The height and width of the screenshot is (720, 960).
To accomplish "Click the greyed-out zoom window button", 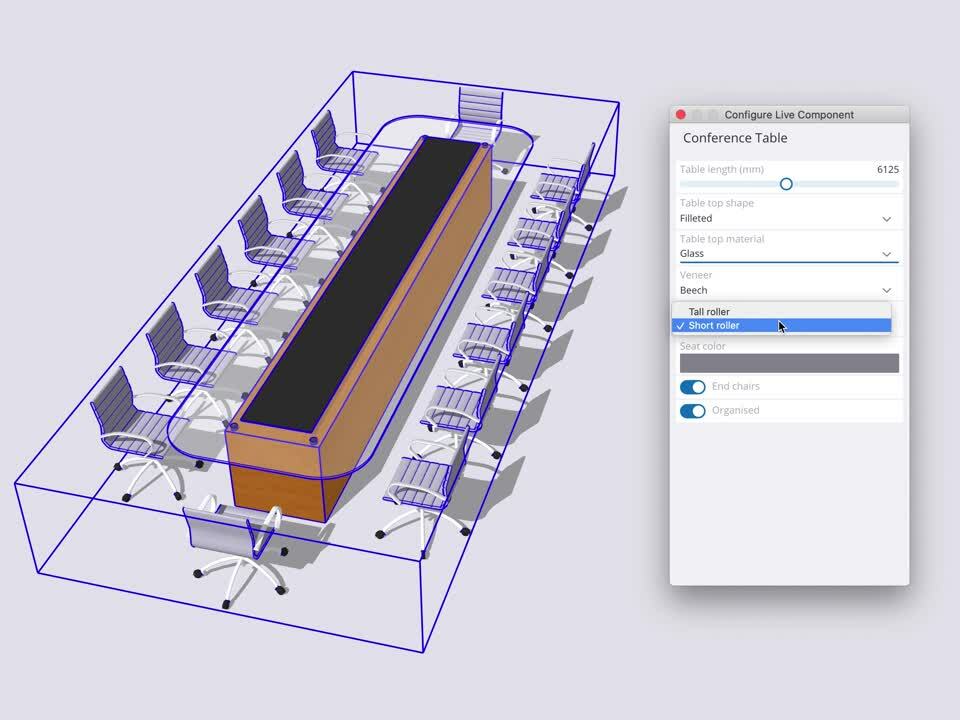I will [x=713, y=115].
